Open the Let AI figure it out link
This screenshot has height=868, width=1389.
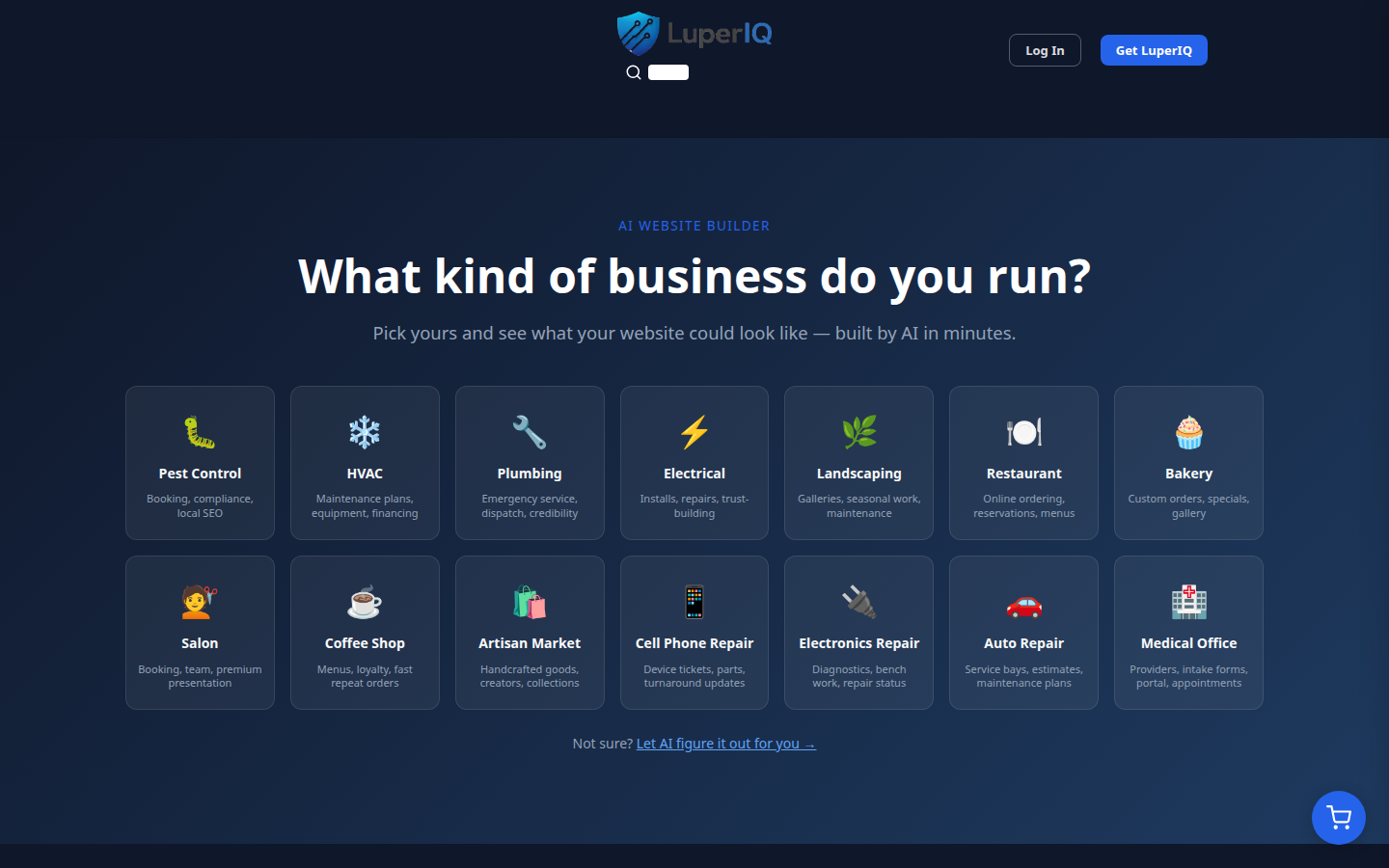point(724,743)
